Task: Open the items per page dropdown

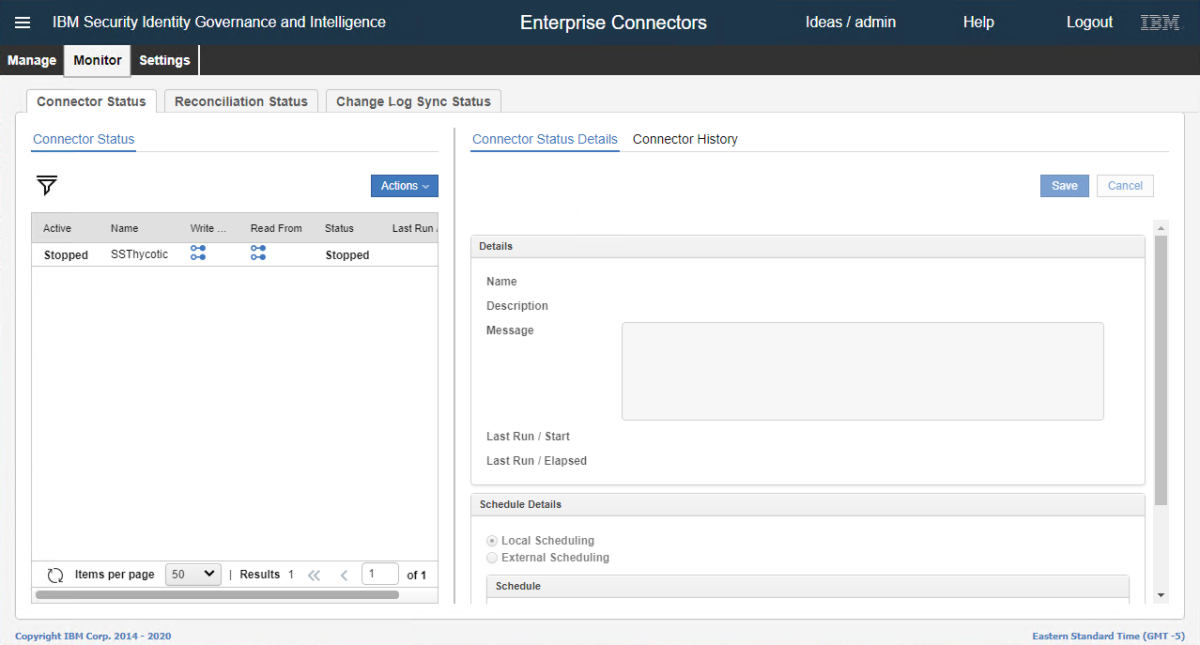Action: [193, 574]
